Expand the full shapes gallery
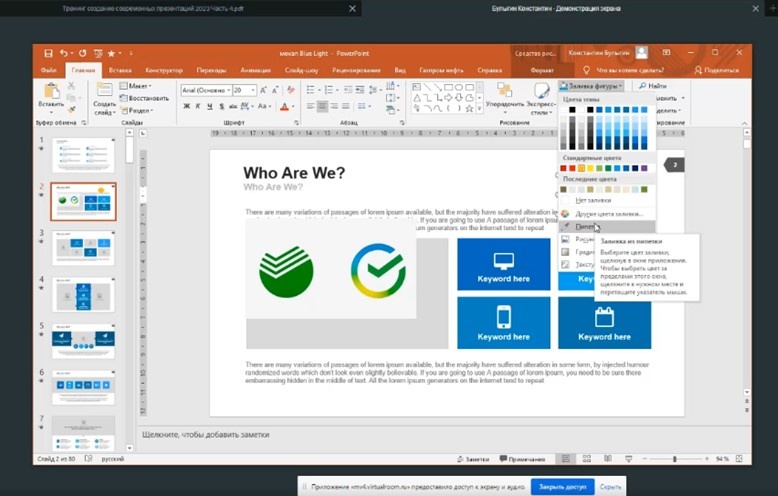The width and height of the screenshot is (778, 496). tap(479, 109)
